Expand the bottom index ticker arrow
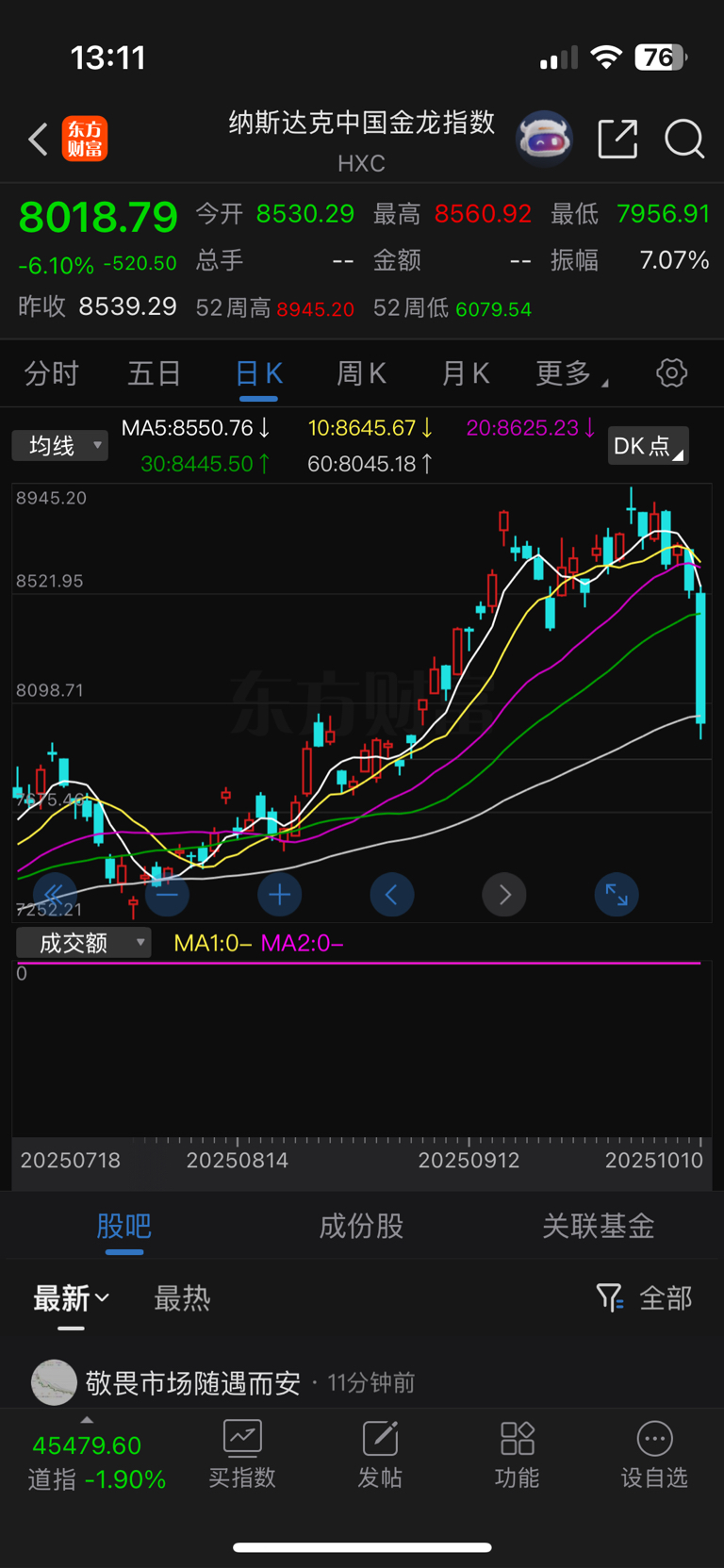724x1568 pixels. 87,1419
